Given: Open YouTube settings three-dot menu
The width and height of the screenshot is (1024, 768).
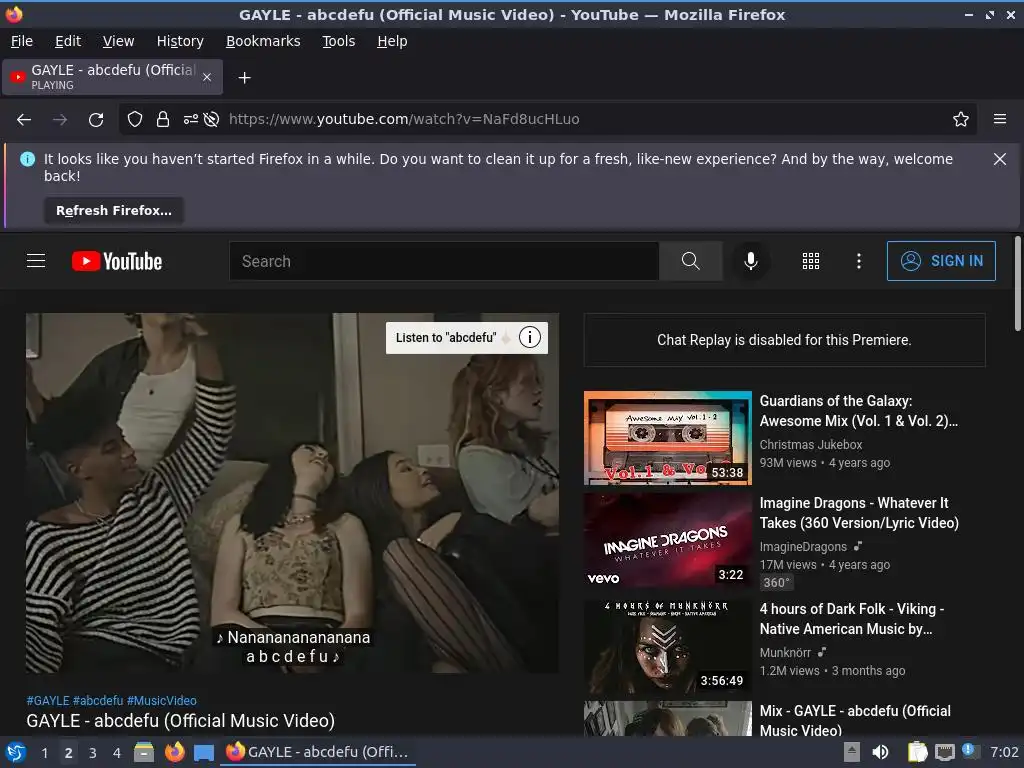Looking at the screenshot, I should 859,261.
